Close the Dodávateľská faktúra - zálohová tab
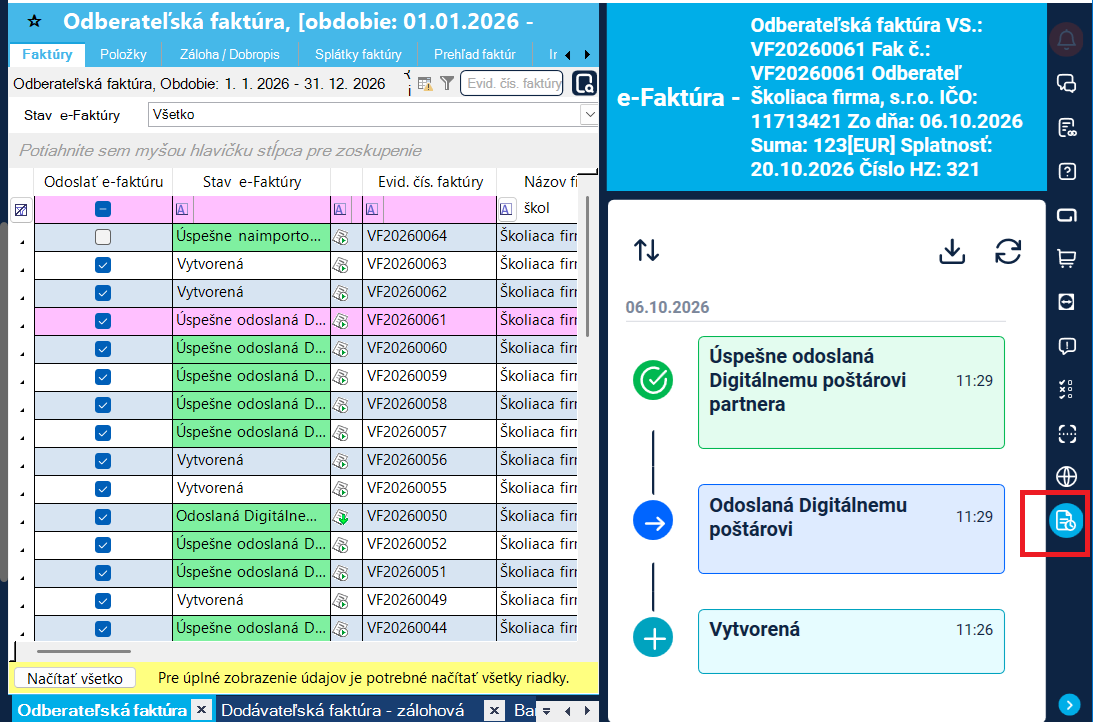This screenshot has width=1093, height=722. tap(494, 711)
